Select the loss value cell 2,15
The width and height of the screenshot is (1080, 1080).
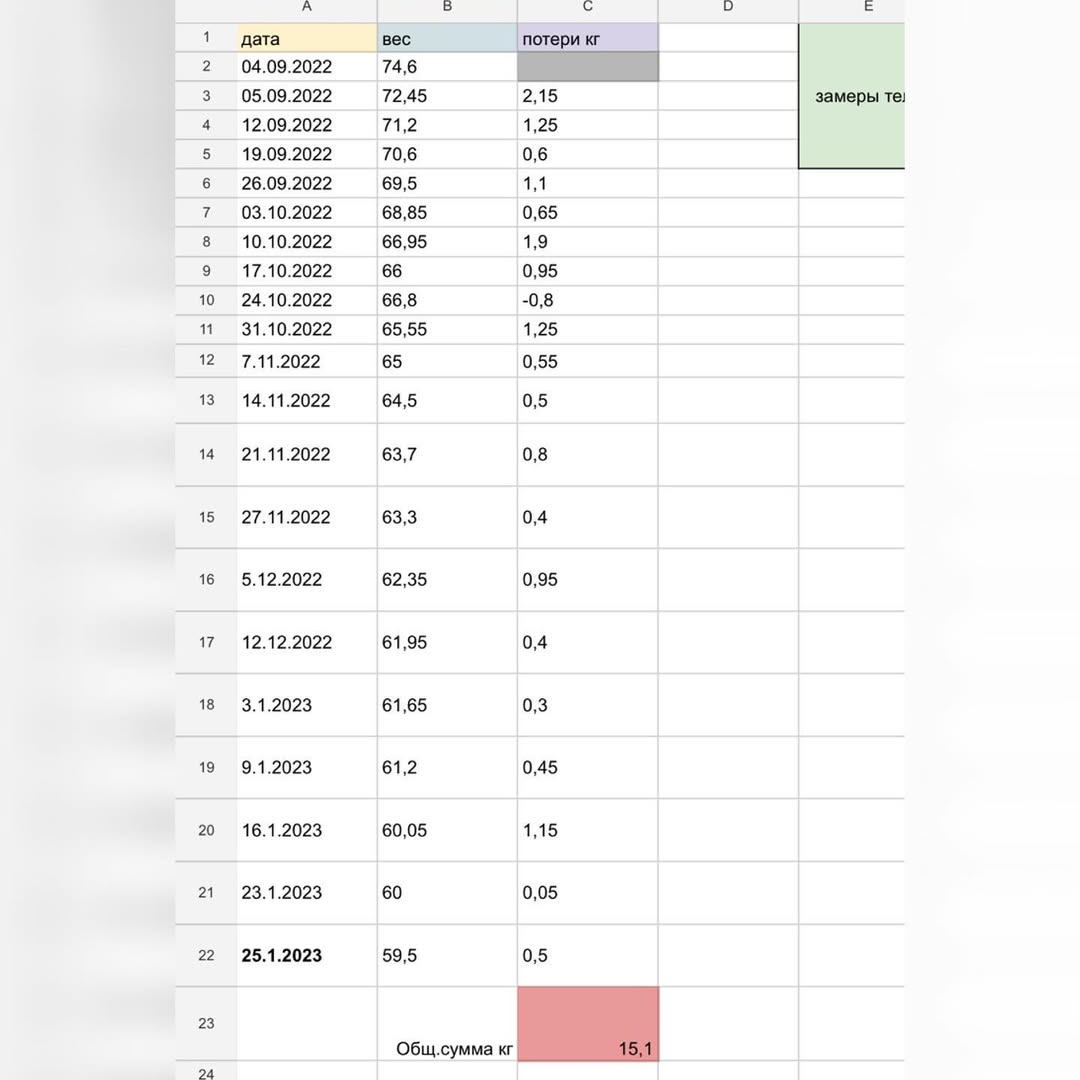(x=588, y=96)
